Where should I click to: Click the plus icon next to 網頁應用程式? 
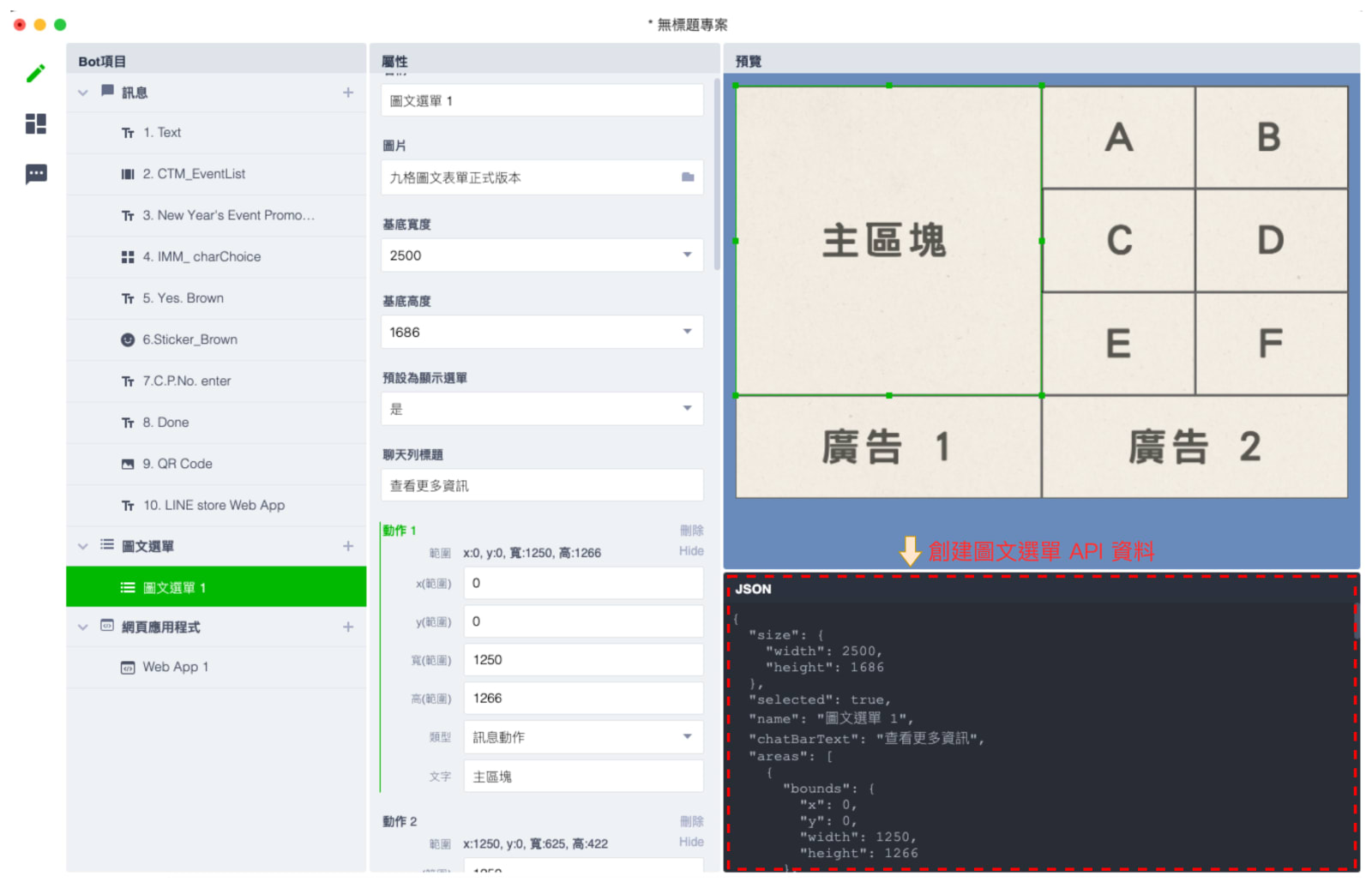pyautogui.click(x=348, y=627)
